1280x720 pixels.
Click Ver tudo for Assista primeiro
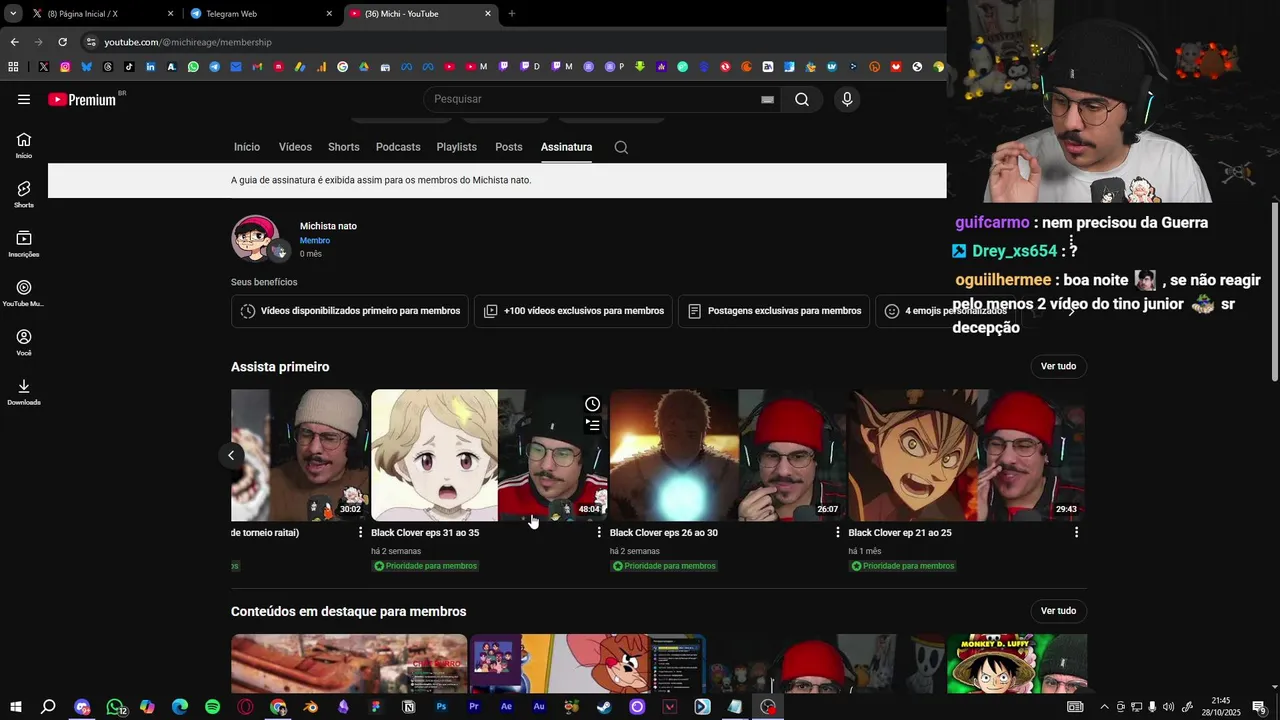pyautogui.click(x=1058, y=366)
